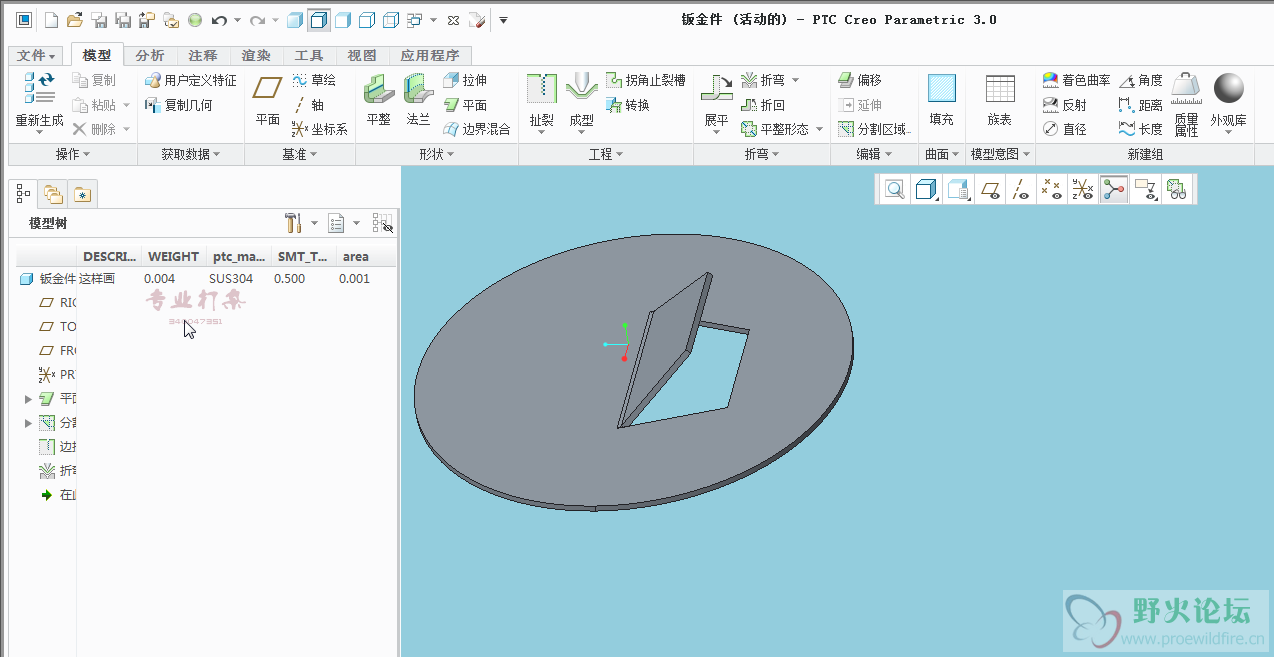
Task: Toggle coordinate system display in graphics toolbar
Action: pyautogui.click(x=1082, y=189)
